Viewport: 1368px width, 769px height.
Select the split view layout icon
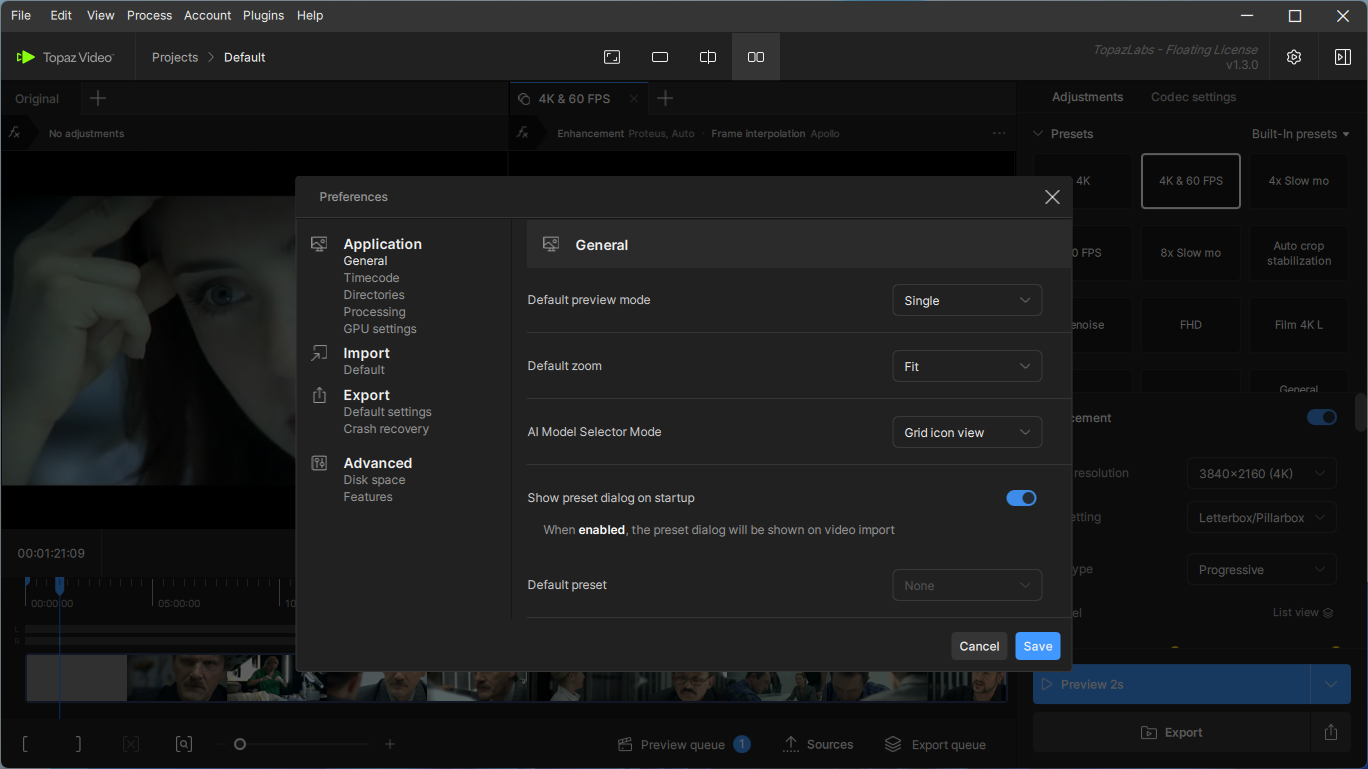pyautogui.click(x=708, y=57)
